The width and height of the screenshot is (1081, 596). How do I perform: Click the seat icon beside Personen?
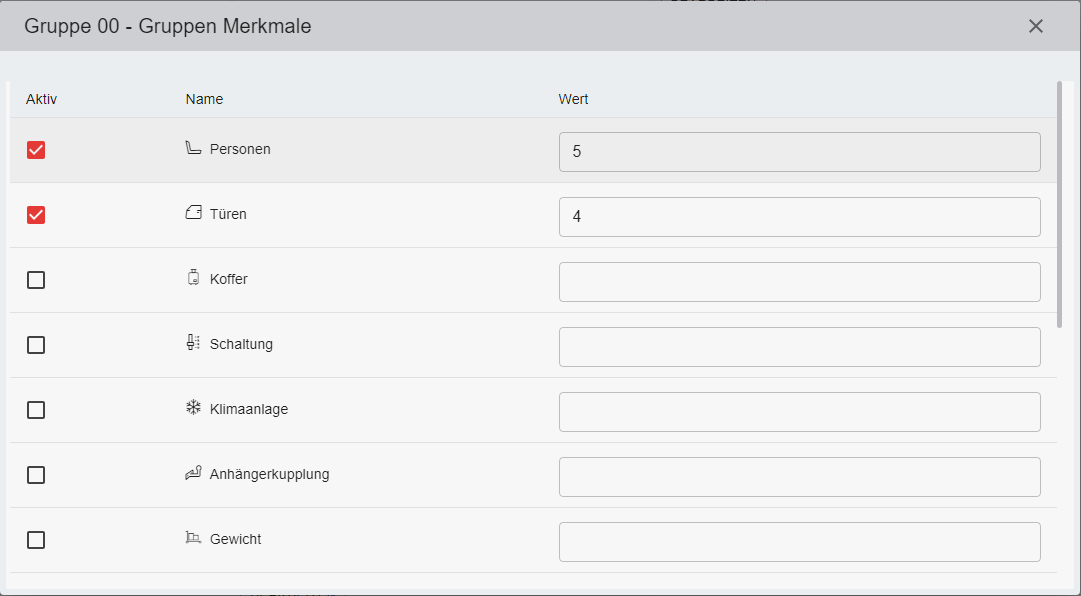193,148
